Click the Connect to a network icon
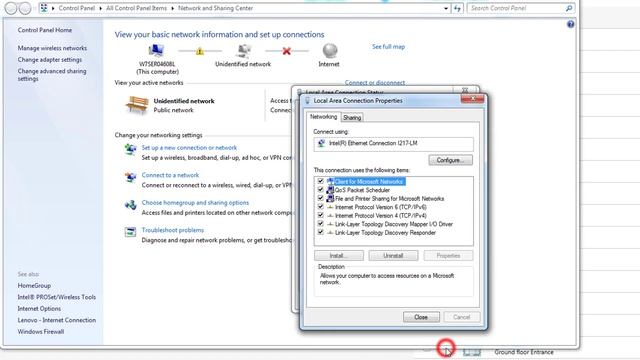This screenshot has height=360, width=640. coord(131,177)
